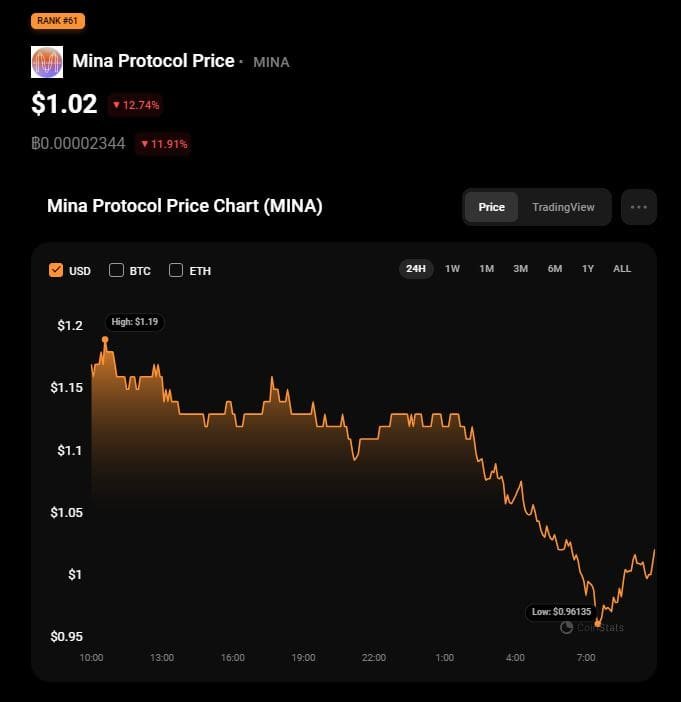Select the Price chart tab

coord(491,207)
